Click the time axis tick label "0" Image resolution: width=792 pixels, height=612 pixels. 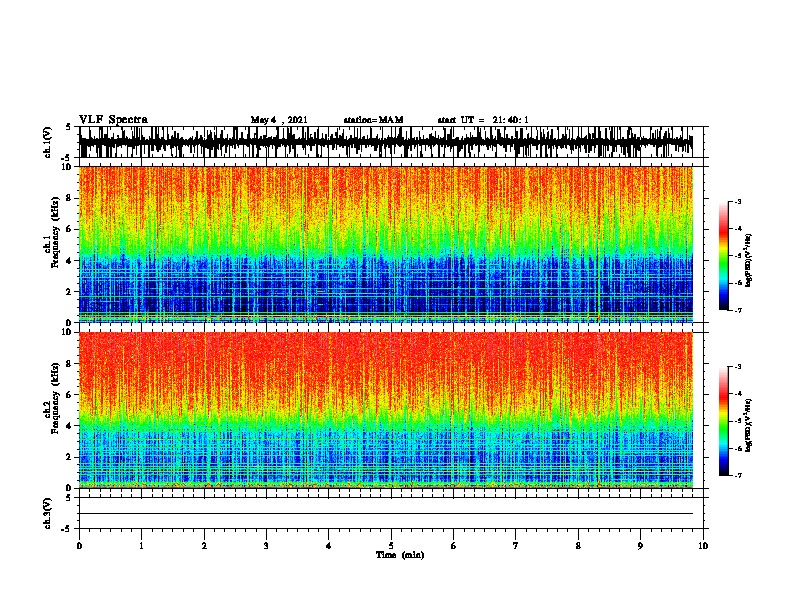coord(79,545)
